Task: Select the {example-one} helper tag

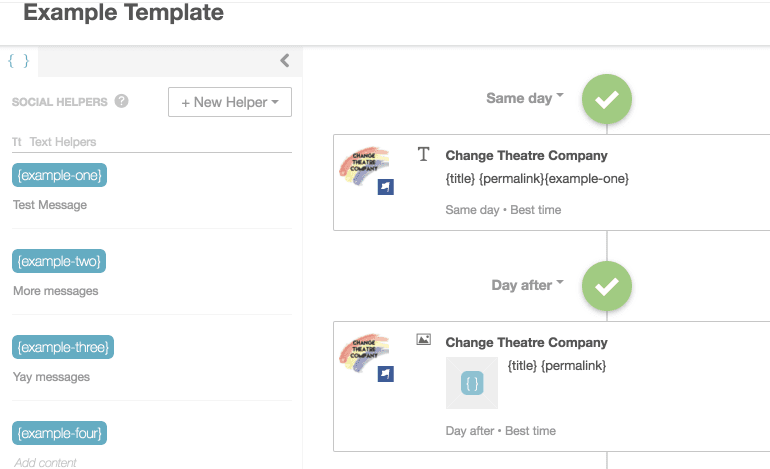Action: tap(59, 175)
